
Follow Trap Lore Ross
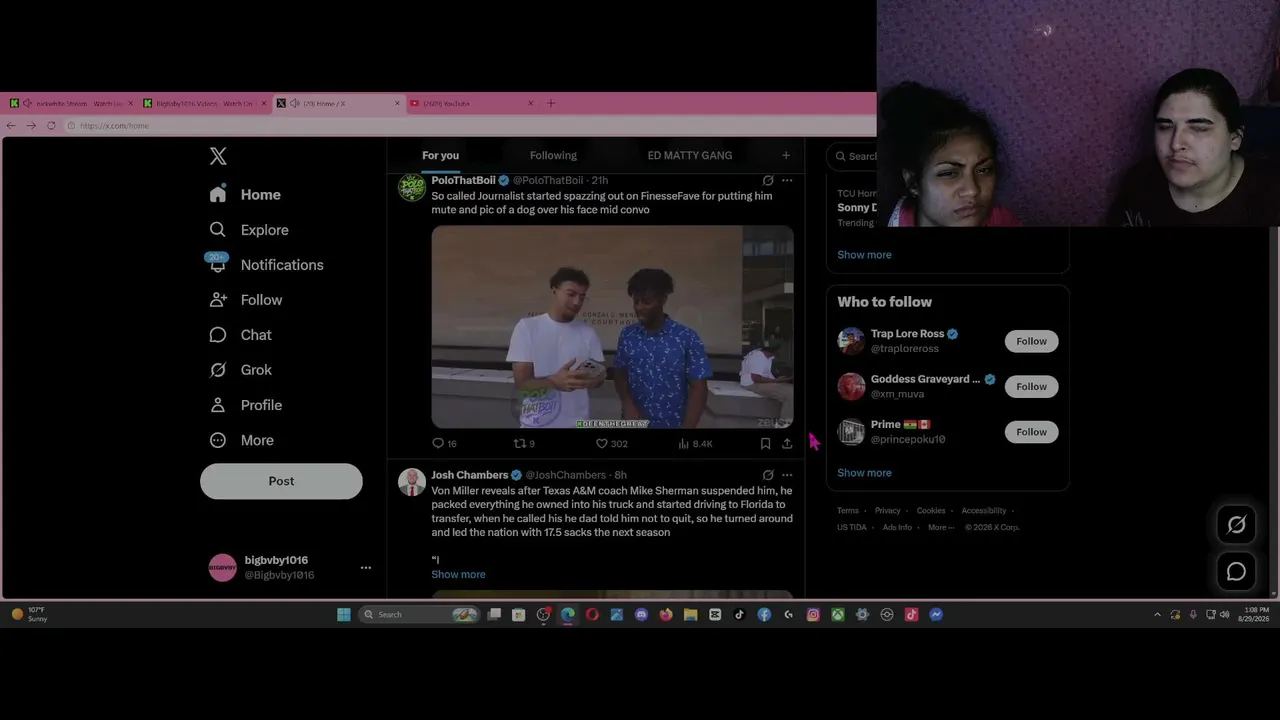(1031, 342)
